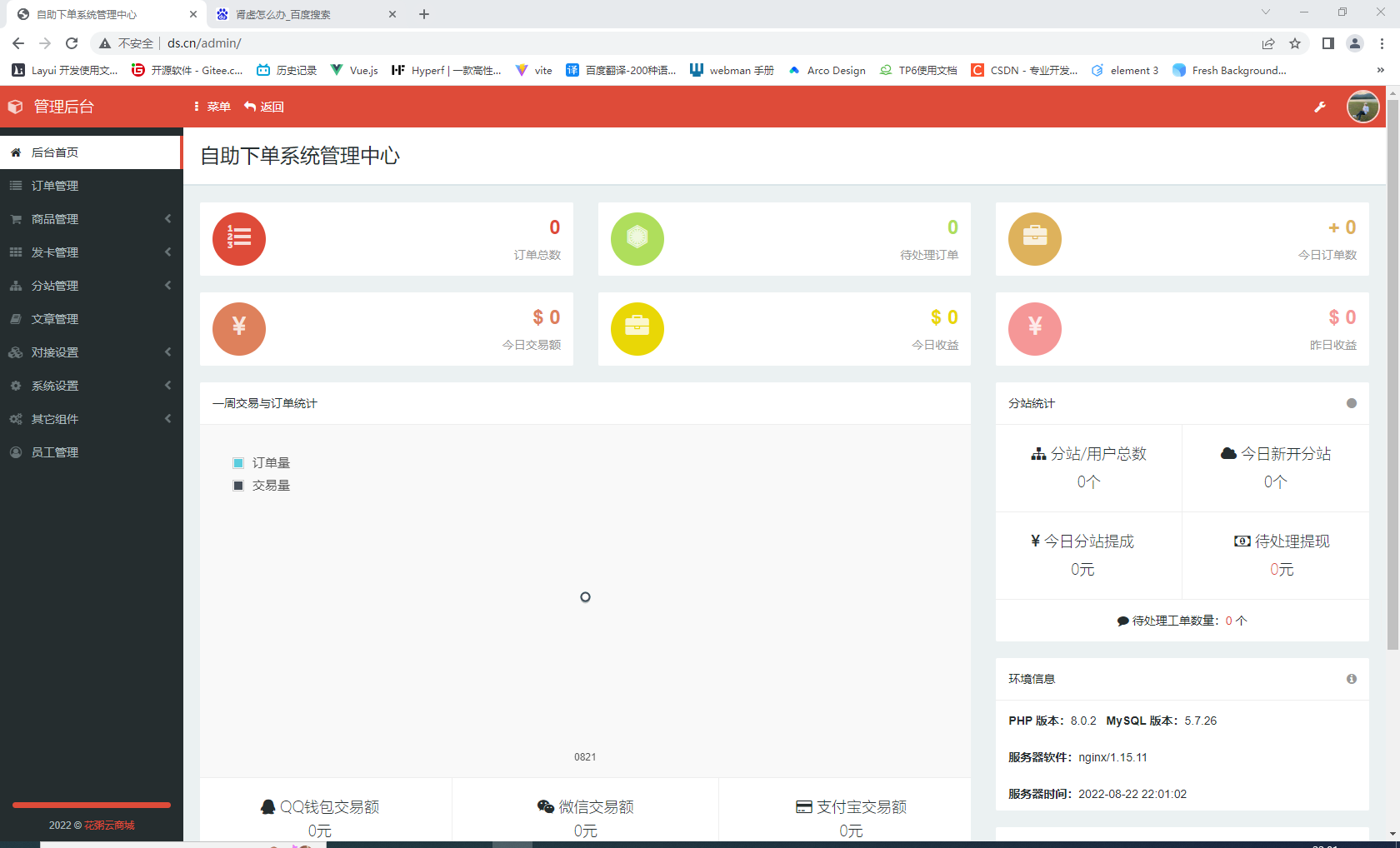Click the red progress bar in sidebar

(x=91, y=806)
